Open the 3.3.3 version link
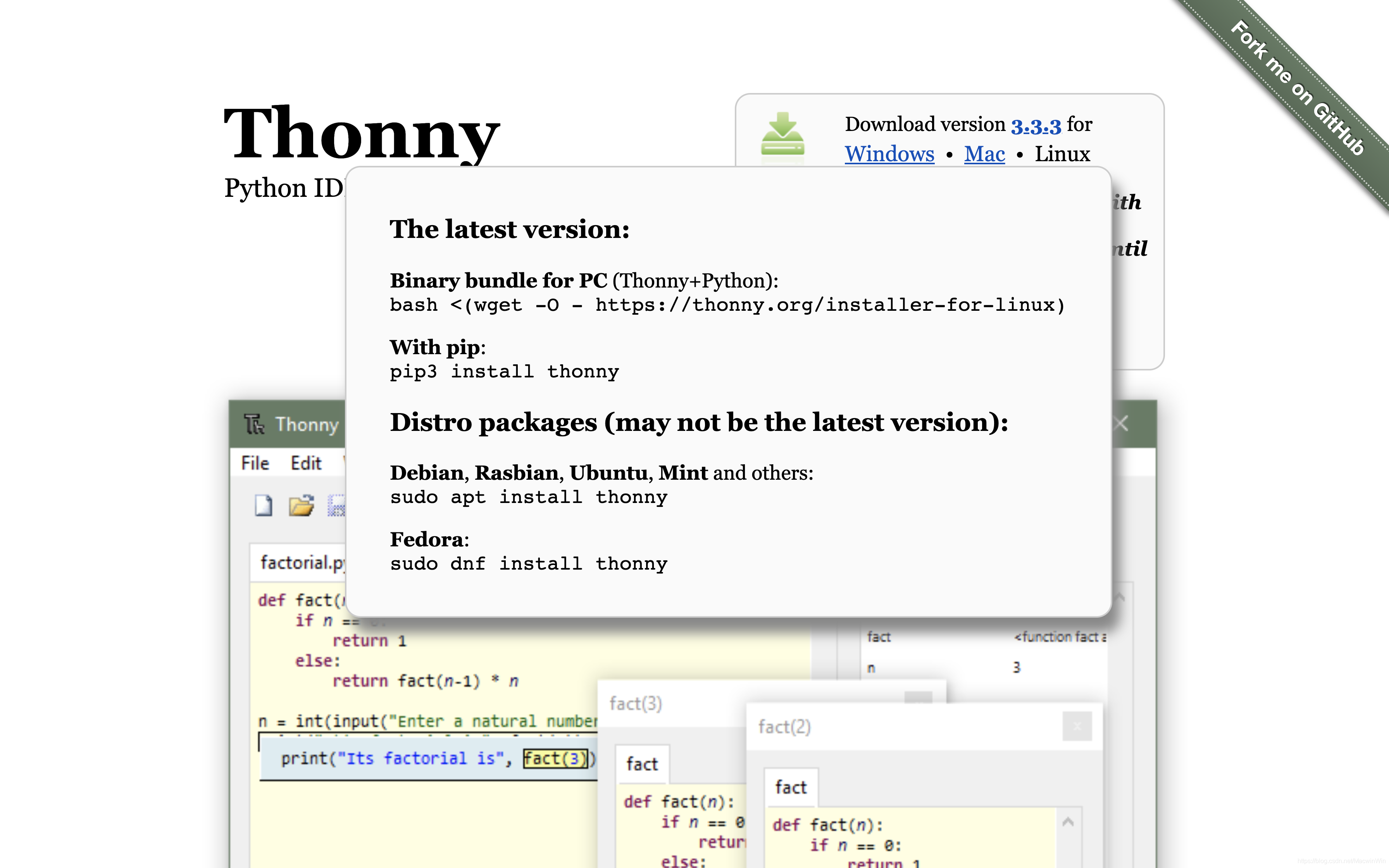 click(1036, 125)
